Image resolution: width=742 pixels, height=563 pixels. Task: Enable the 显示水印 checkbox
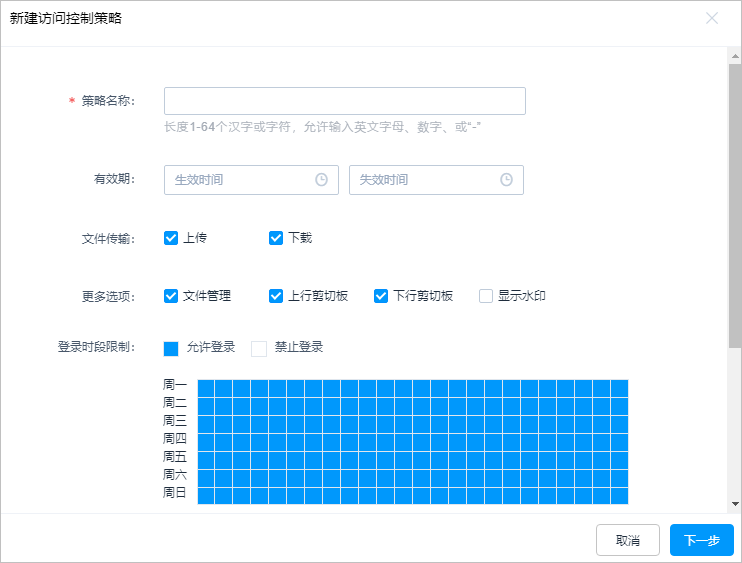pos(486,296)
